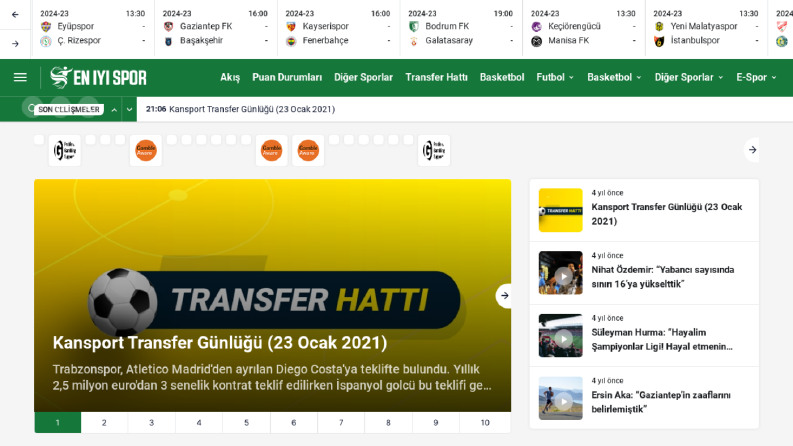Open sidebar article Kansport Transfer Günlüğü (23 Ocak 2021)
The width and height of the screenshot is (793, 446).
(667, 214)
